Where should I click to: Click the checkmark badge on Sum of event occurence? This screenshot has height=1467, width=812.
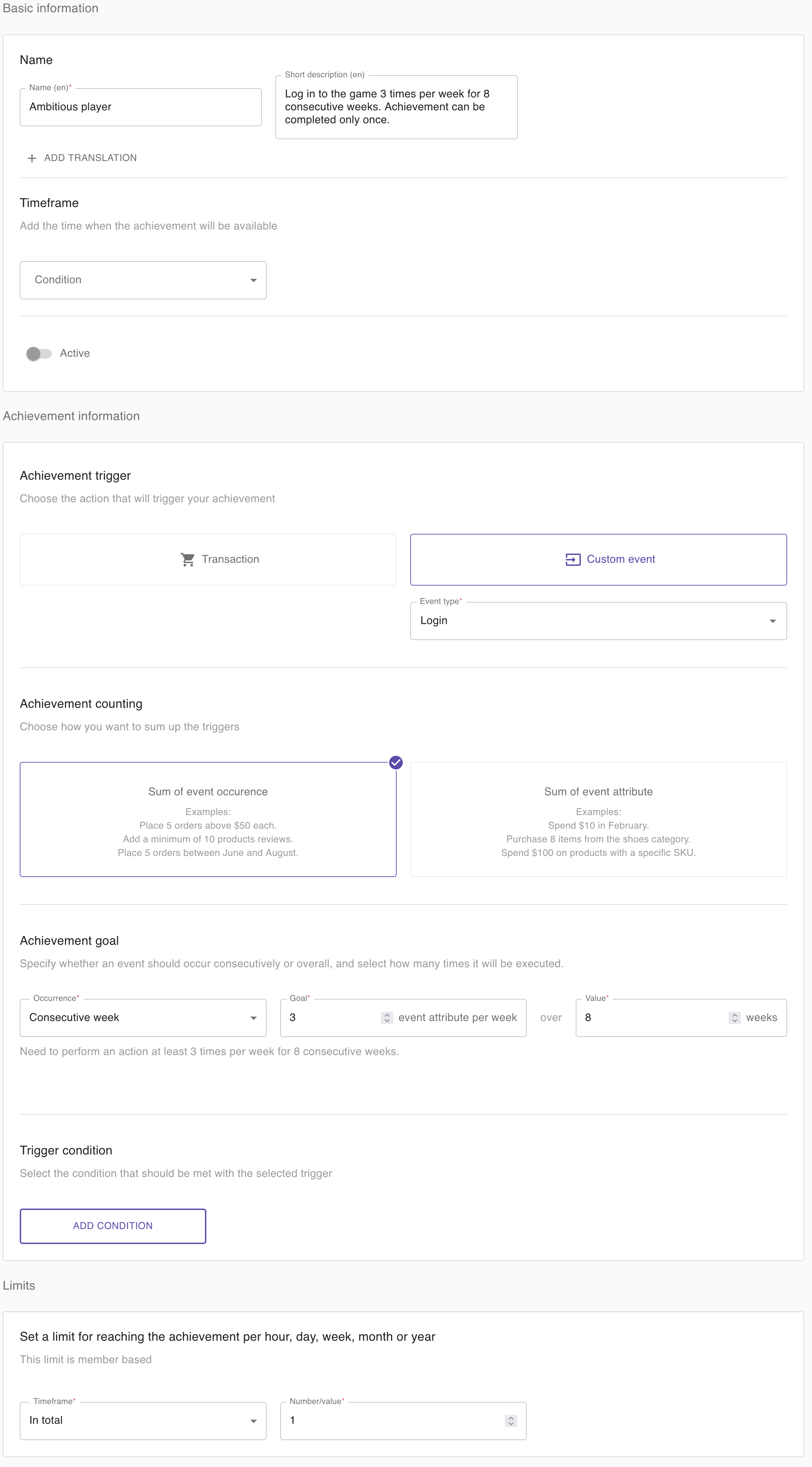[396, 763]
